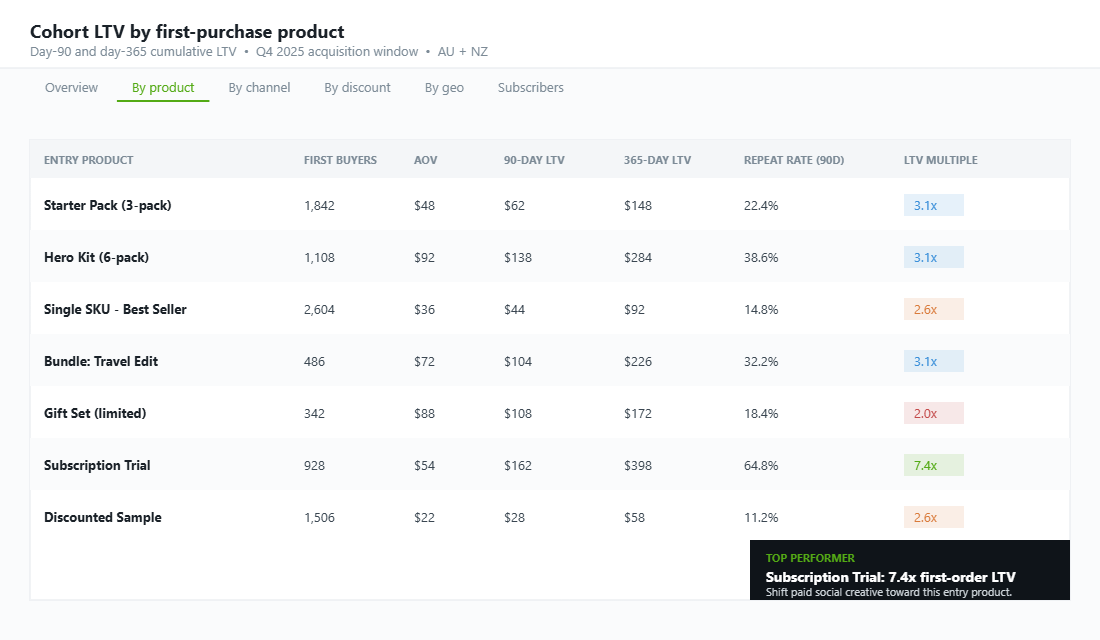This screenshot has width=1100, height=640.
Task: Click the $58 365-day LTV value
Action: (634, 517)
